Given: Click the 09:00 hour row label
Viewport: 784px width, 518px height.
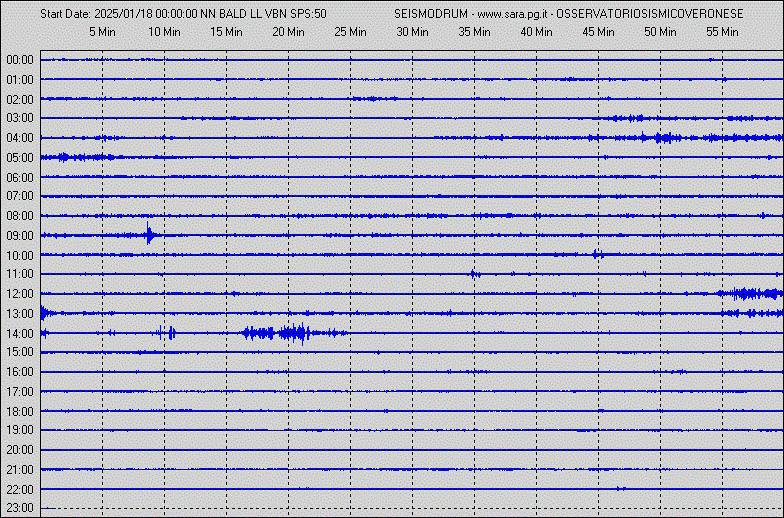Looking at the screenshot, I should click(20, 236).
